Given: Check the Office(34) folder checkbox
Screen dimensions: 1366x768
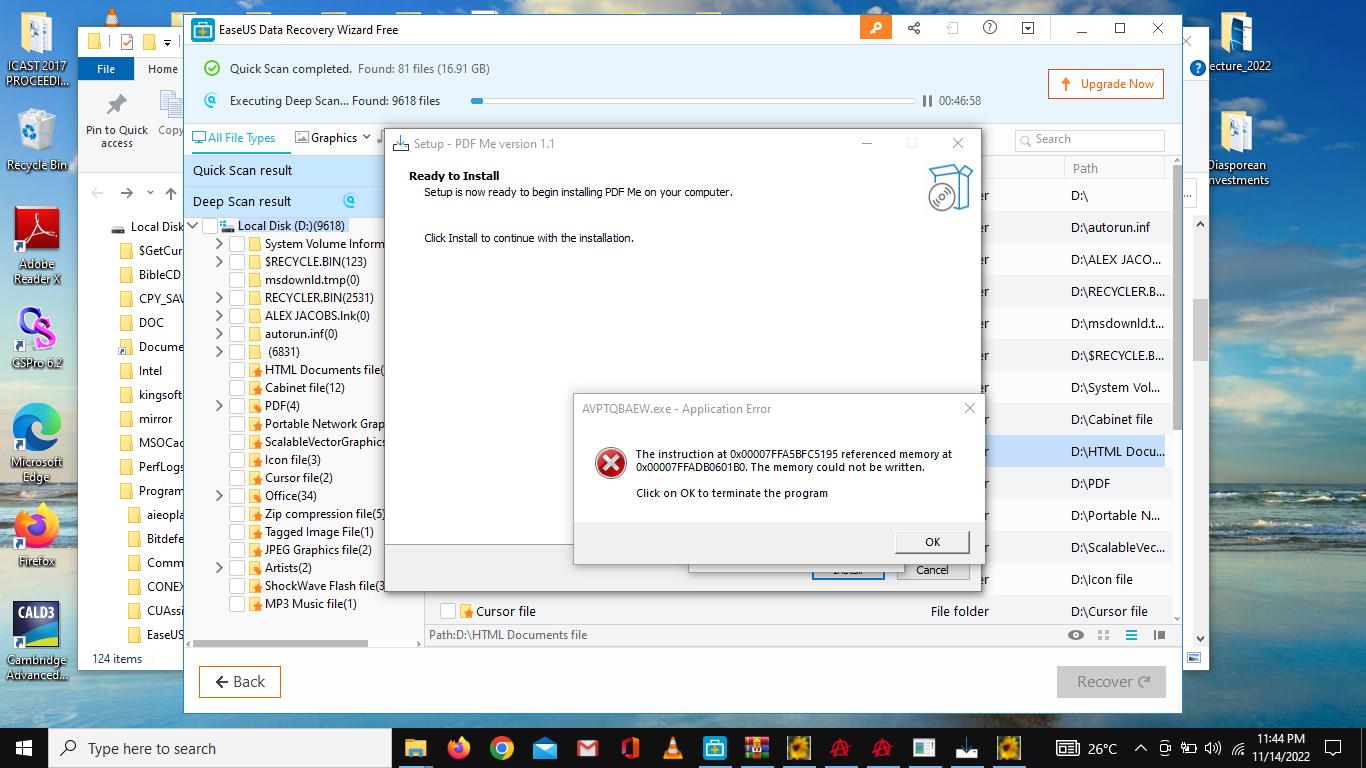Looking at the screenshot, I should (x=237, y=496).
